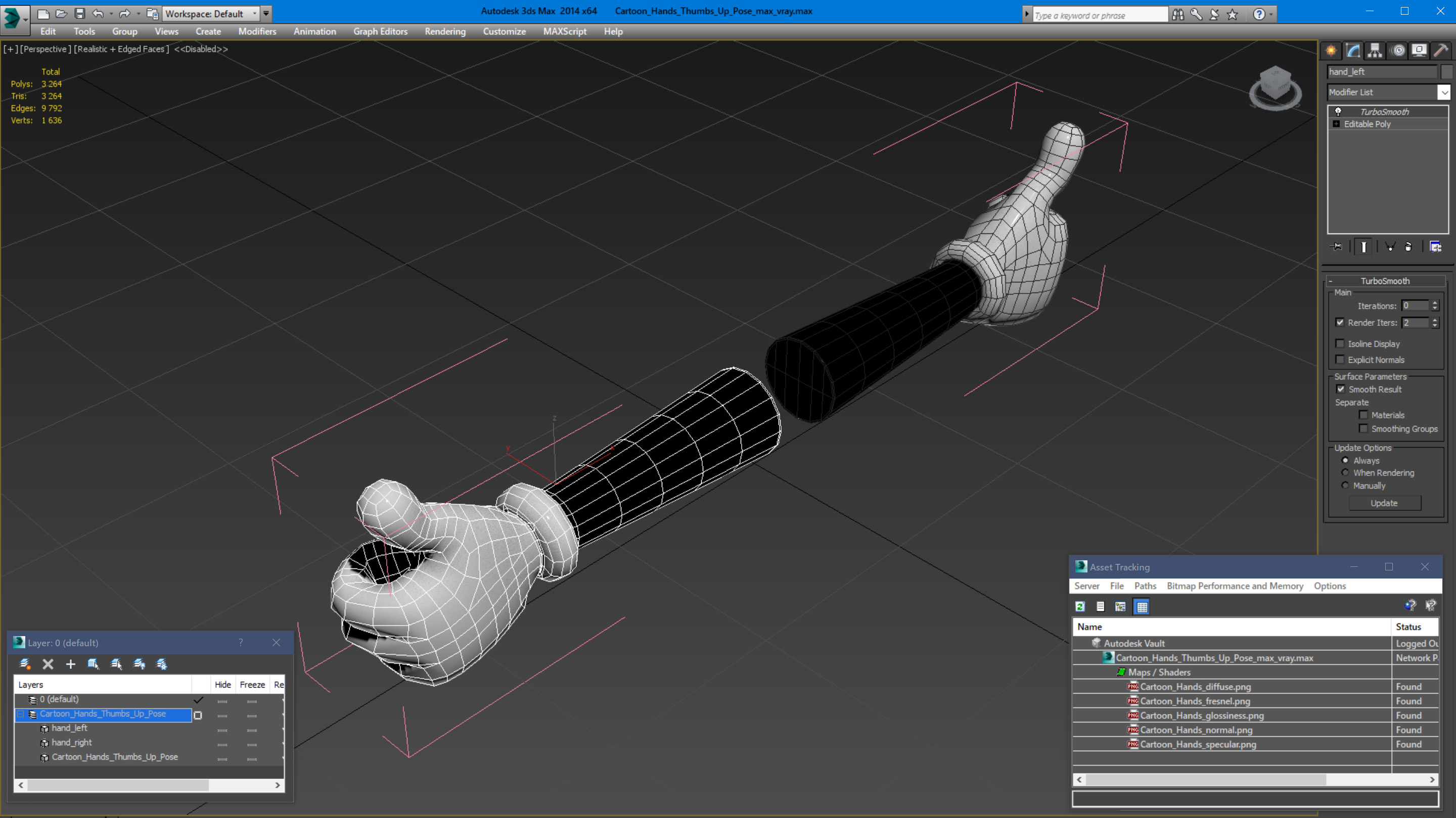Select the Always update option
This screenshot has height=818, width=1456.
(1345, 460)
